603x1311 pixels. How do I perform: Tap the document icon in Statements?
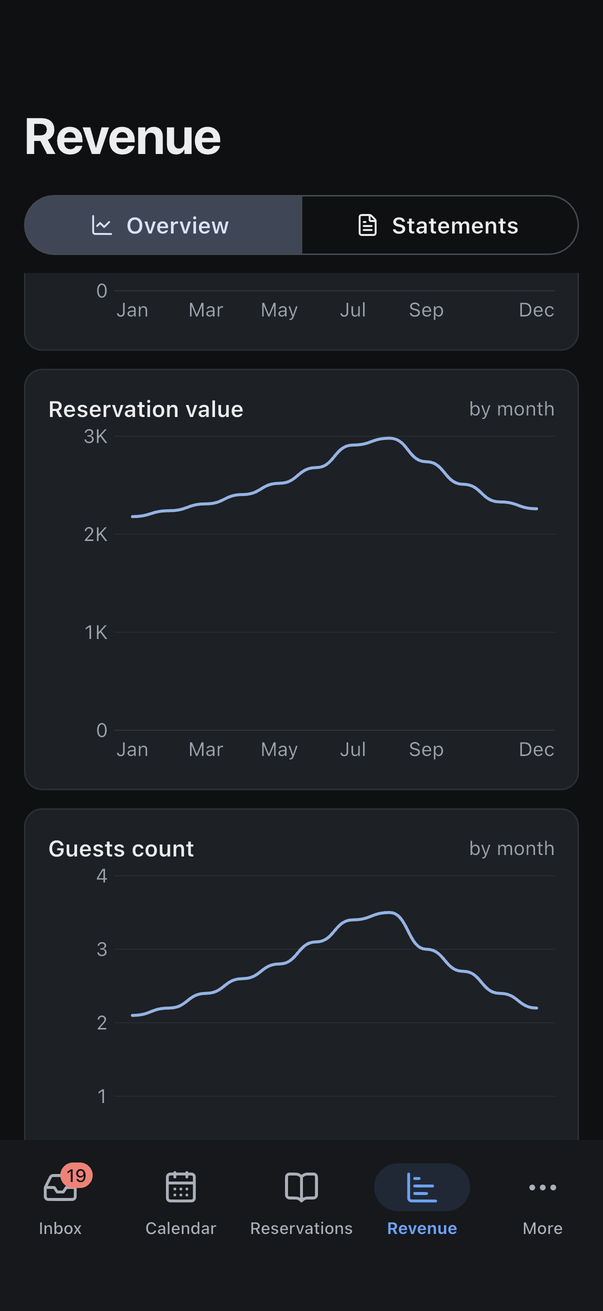click(x=368, y=225)
